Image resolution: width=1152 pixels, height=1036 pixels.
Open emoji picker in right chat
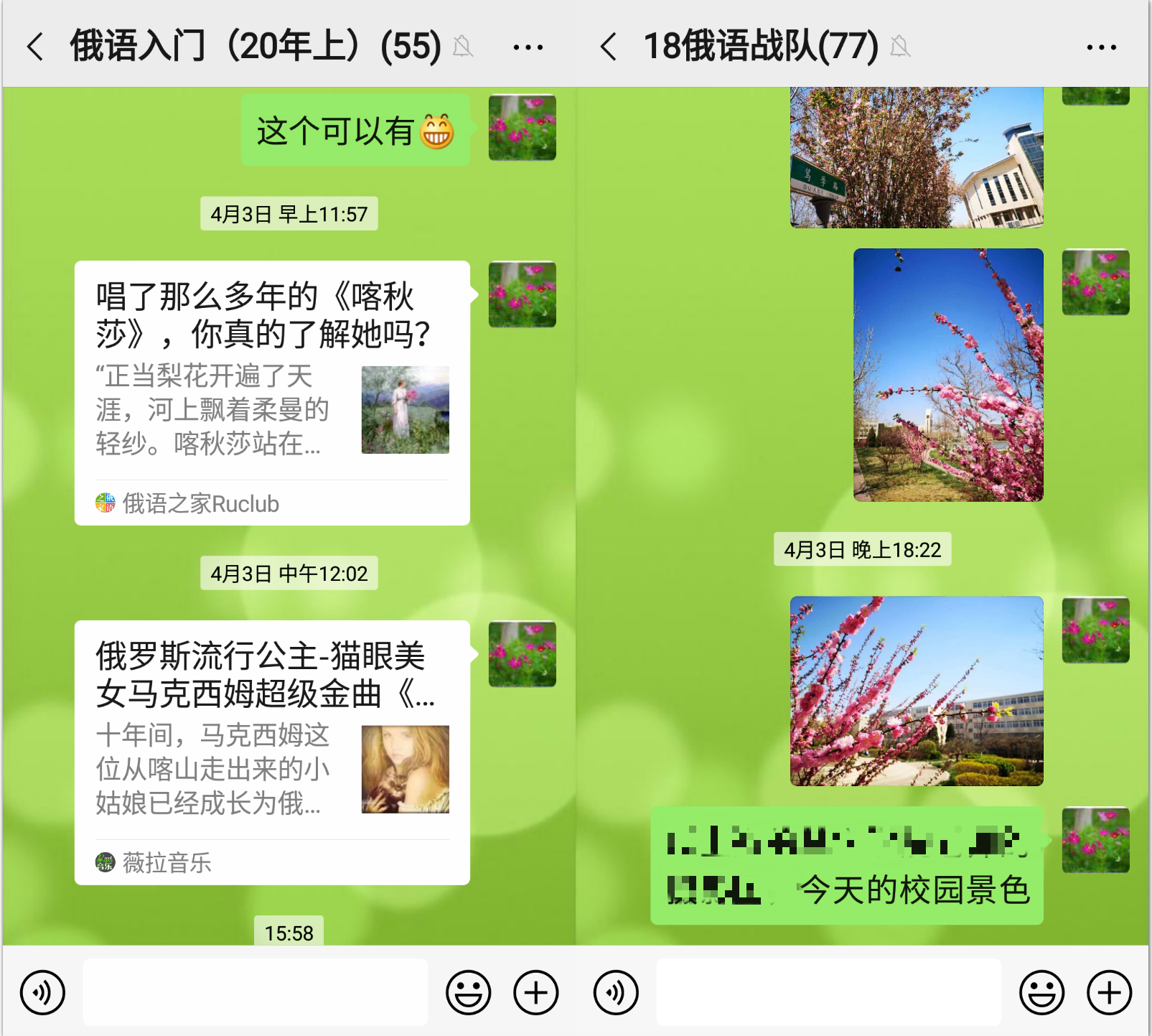point(1041,993)
